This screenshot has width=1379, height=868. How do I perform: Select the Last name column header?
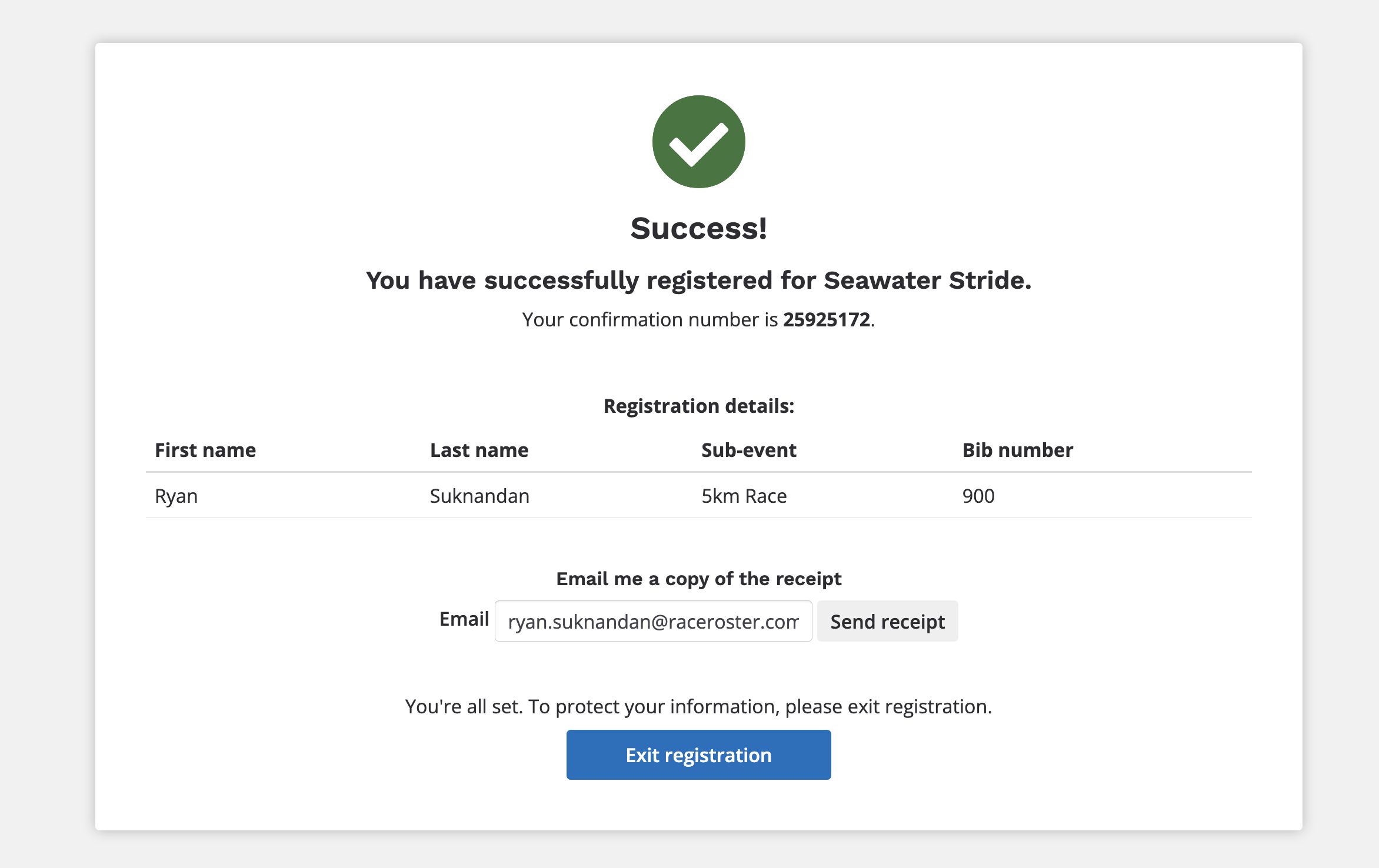[479, 450]
